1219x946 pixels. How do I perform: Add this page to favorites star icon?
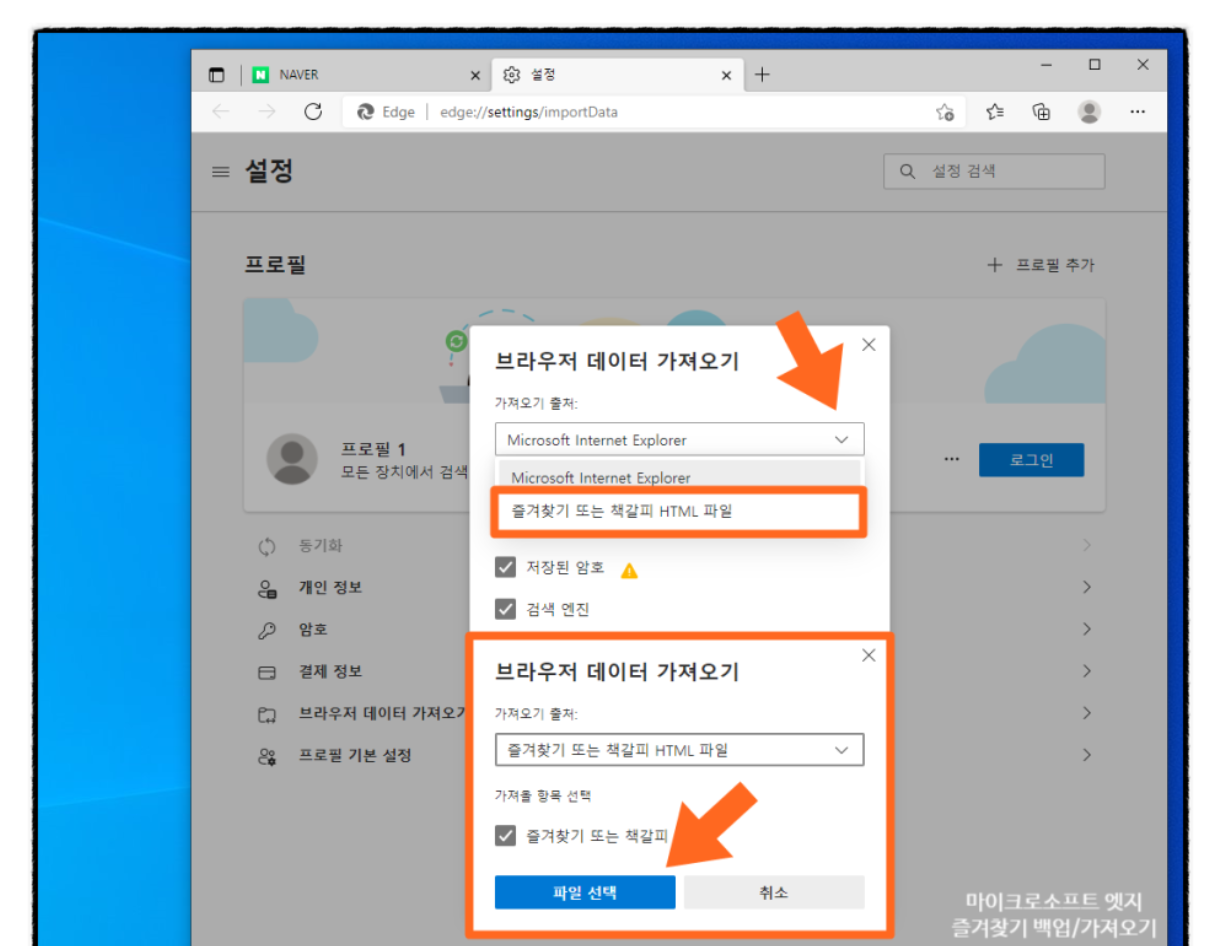(x=944, y=112)
